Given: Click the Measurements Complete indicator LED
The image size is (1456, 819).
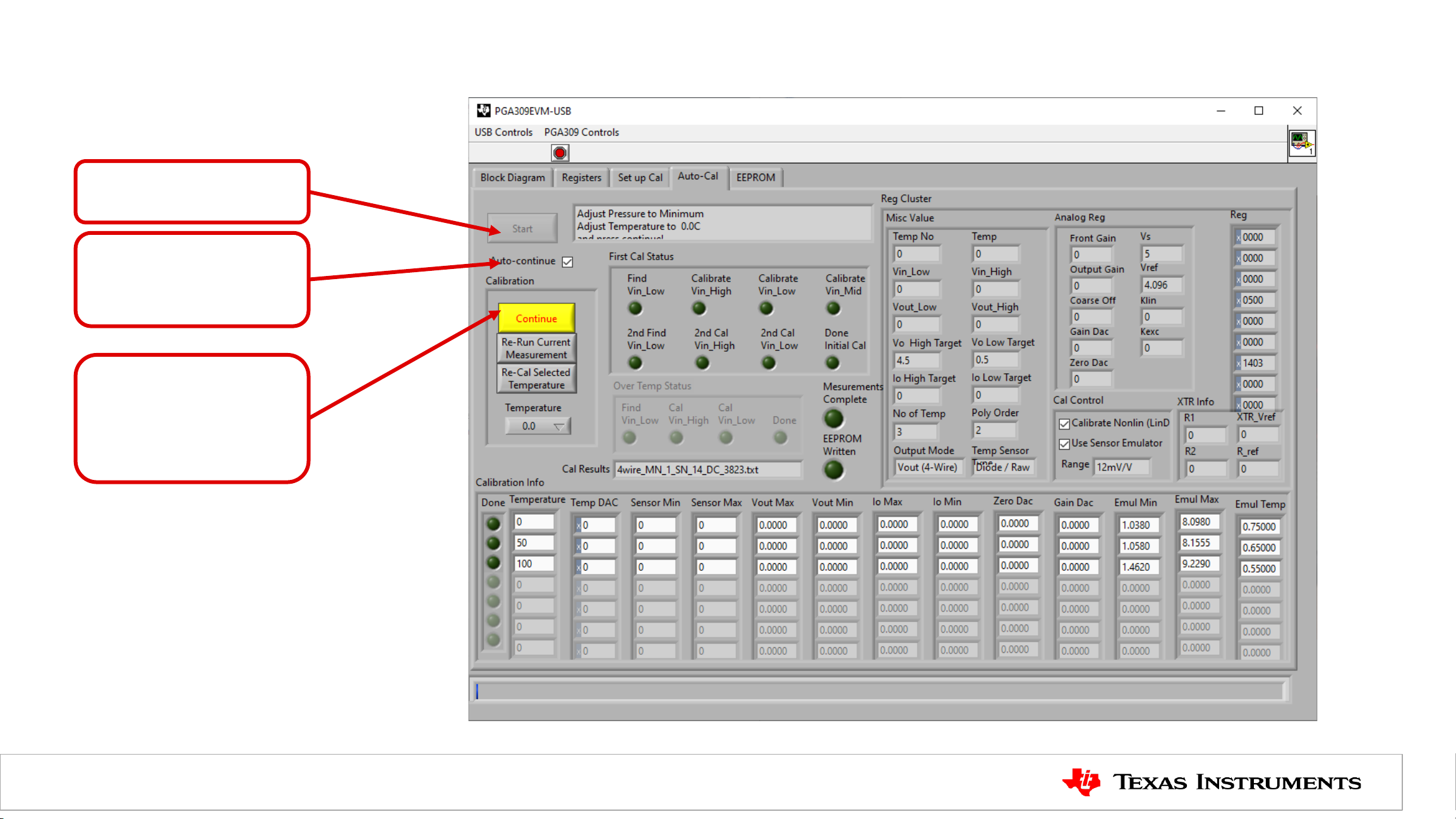Looking at the screenshot, I should (833, 418).
